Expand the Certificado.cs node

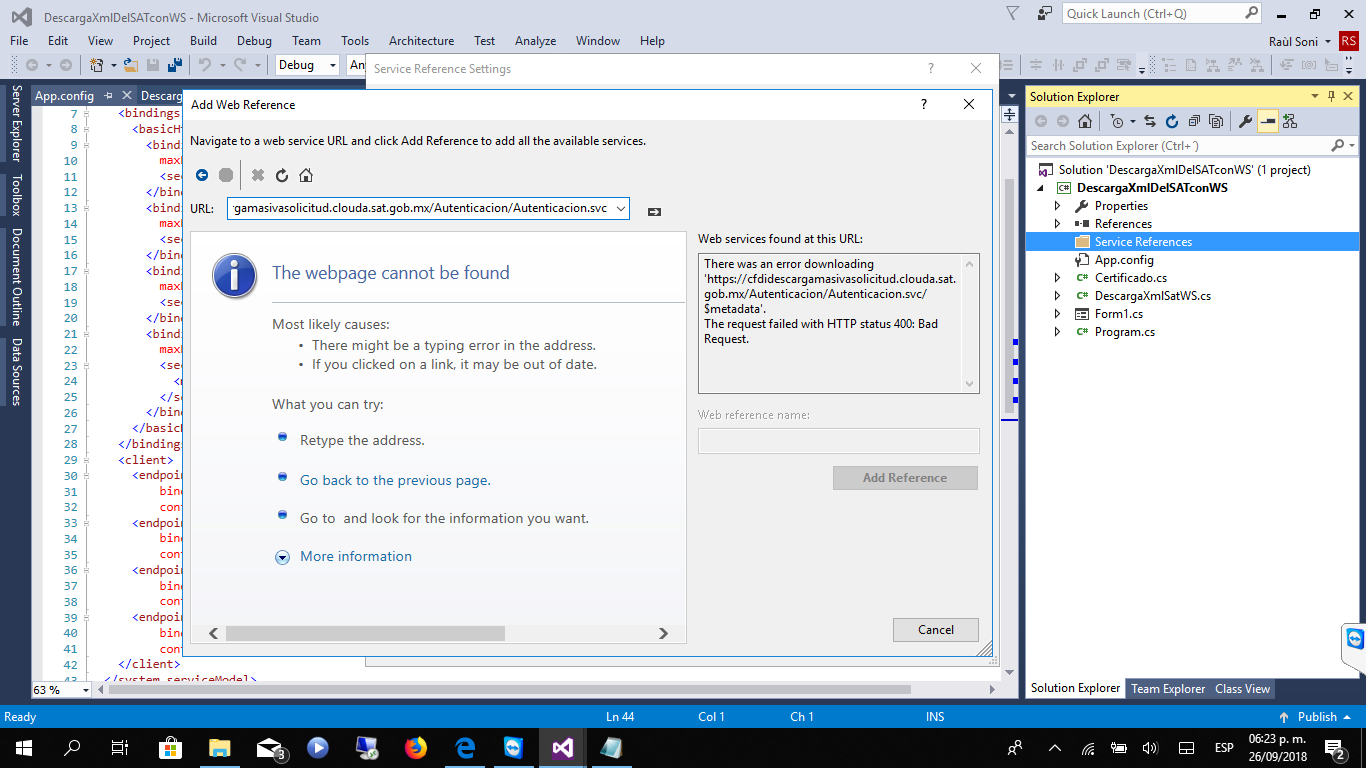coord(1058,278)
